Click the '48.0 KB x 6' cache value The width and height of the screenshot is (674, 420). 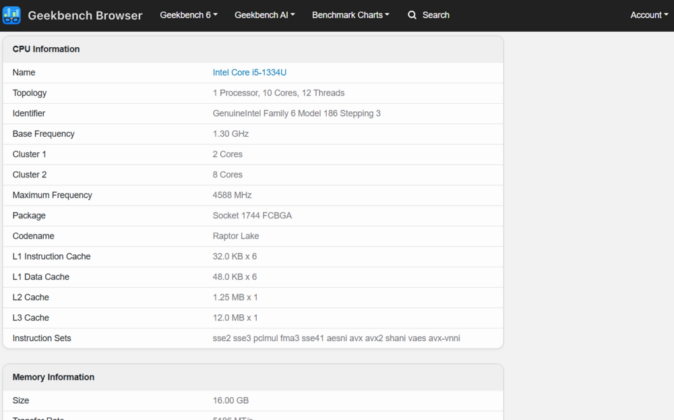point(235,277)
